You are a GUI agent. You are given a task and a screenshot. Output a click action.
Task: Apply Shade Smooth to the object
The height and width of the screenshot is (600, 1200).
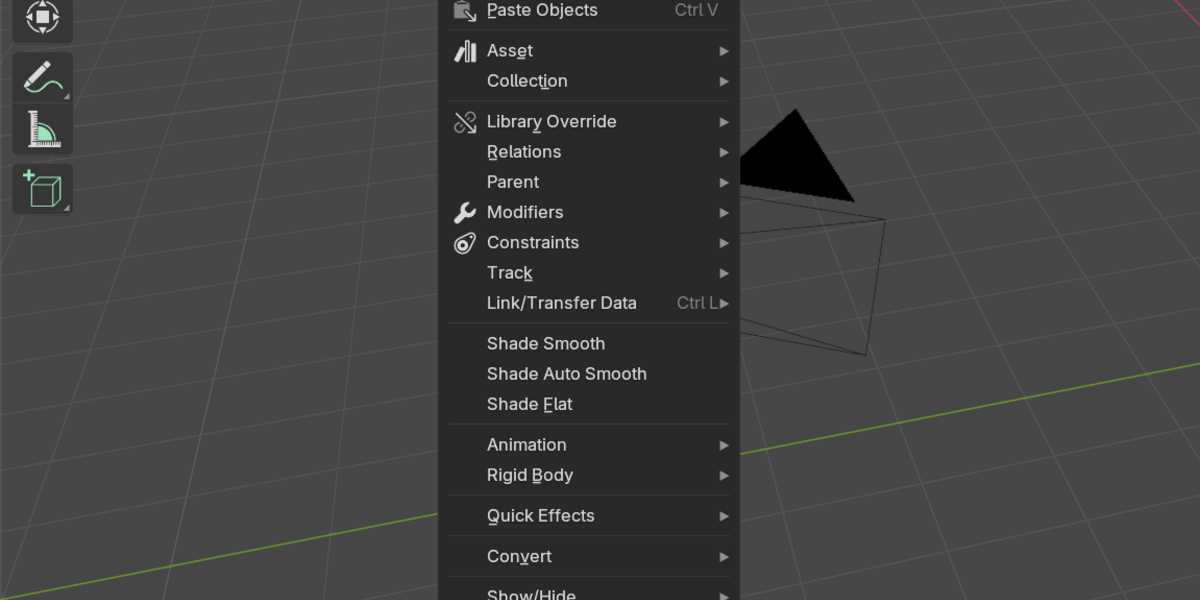tap(589, 344)
